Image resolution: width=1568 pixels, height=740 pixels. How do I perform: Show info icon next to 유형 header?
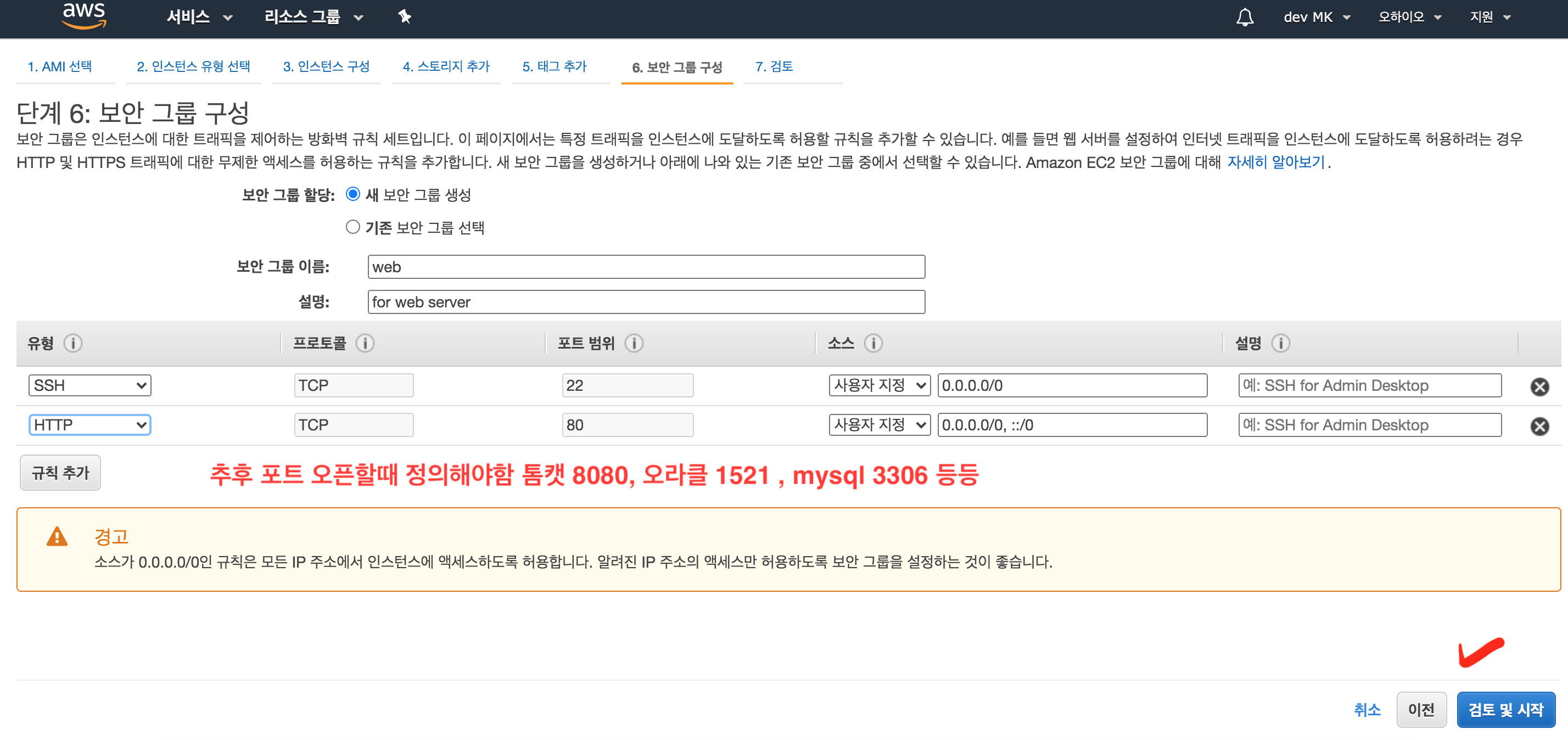coord(73,343)
